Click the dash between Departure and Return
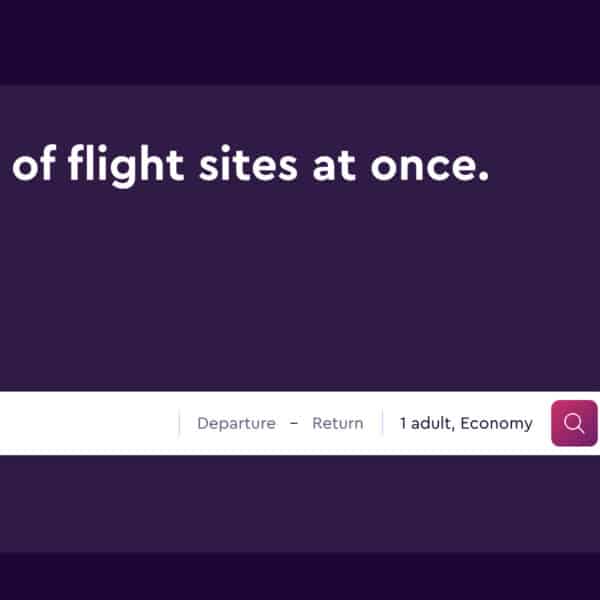 [294, 423]
